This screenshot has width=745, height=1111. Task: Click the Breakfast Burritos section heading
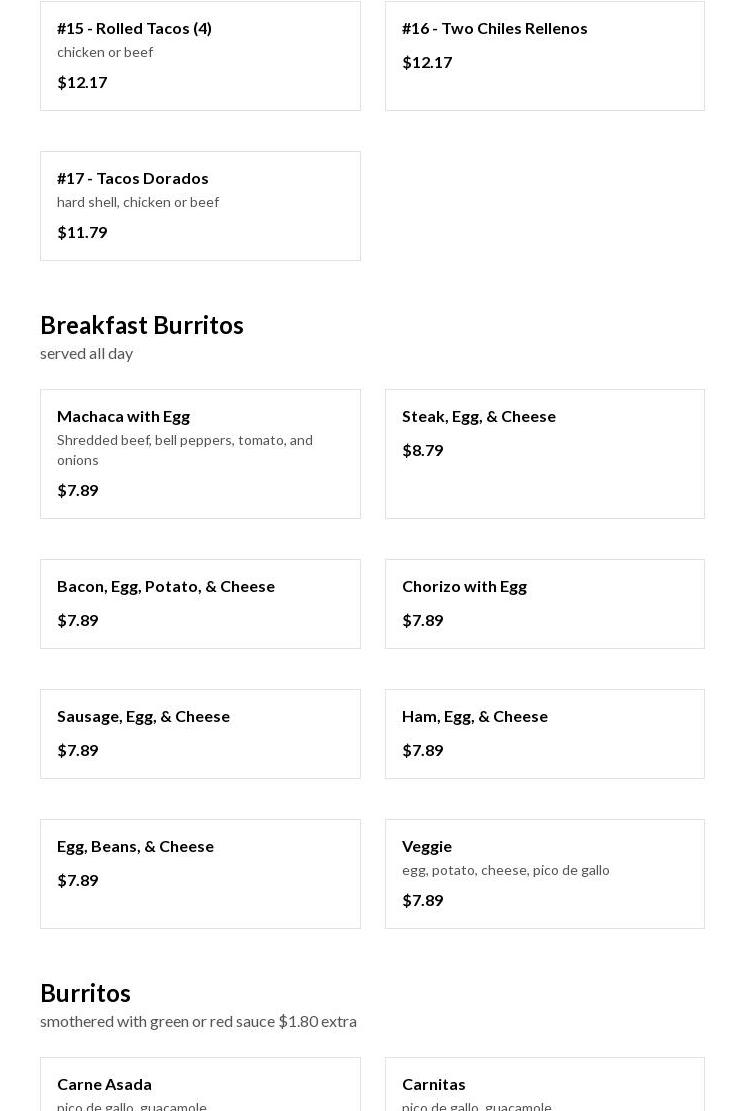click(x=142, y=325)
